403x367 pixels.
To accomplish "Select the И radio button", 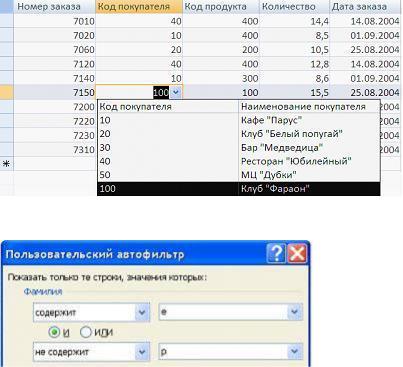I will (54, 332).
